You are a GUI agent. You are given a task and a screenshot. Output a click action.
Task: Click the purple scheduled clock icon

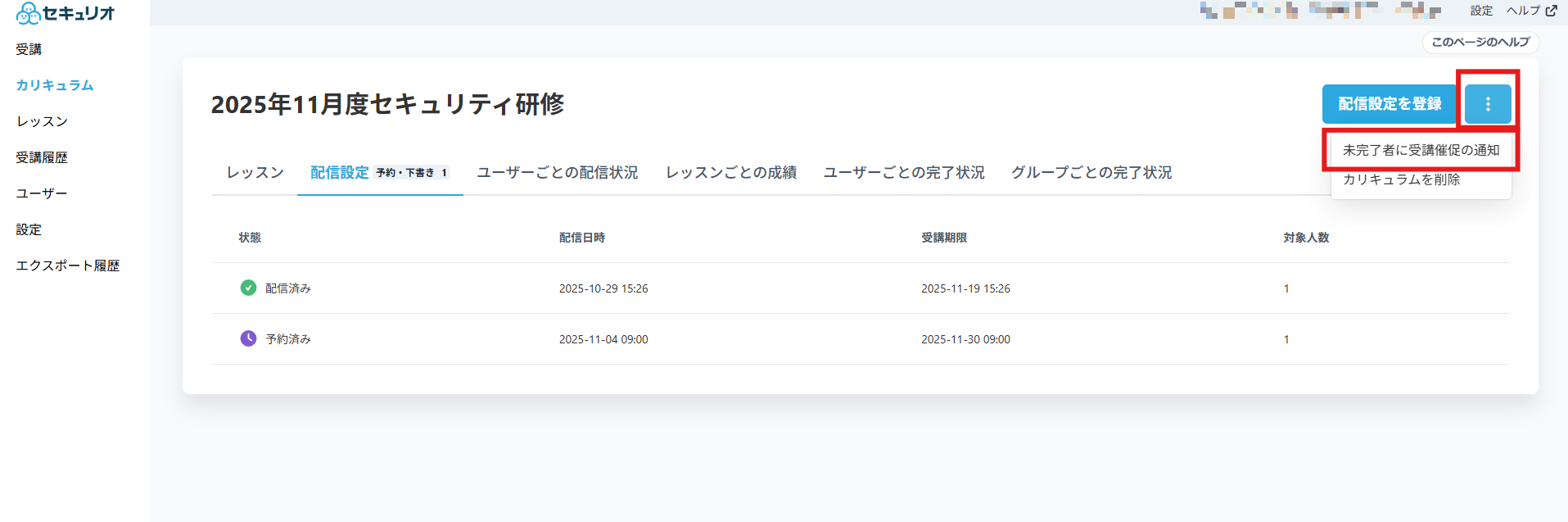coord(248,338)
